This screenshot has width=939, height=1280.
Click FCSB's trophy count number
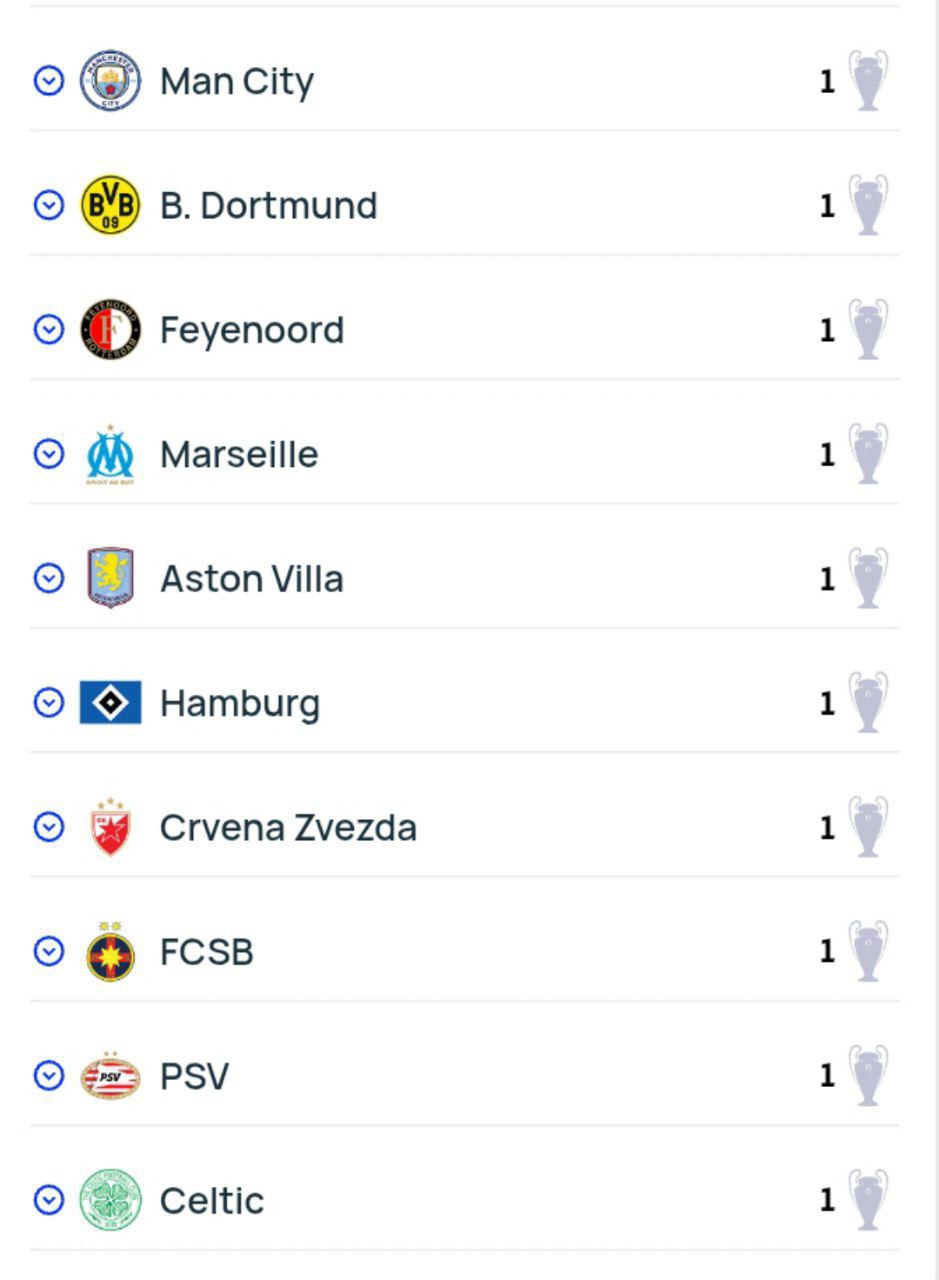[x=827, y=952]
